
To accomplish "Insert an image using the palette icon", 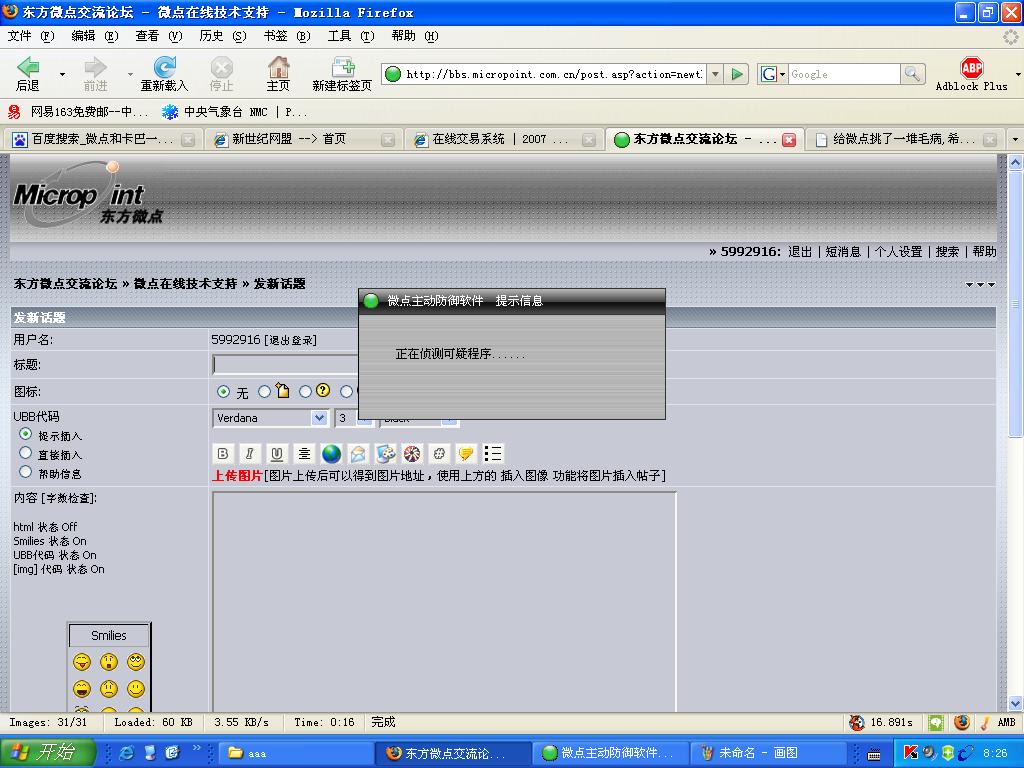I will (385, 453).
